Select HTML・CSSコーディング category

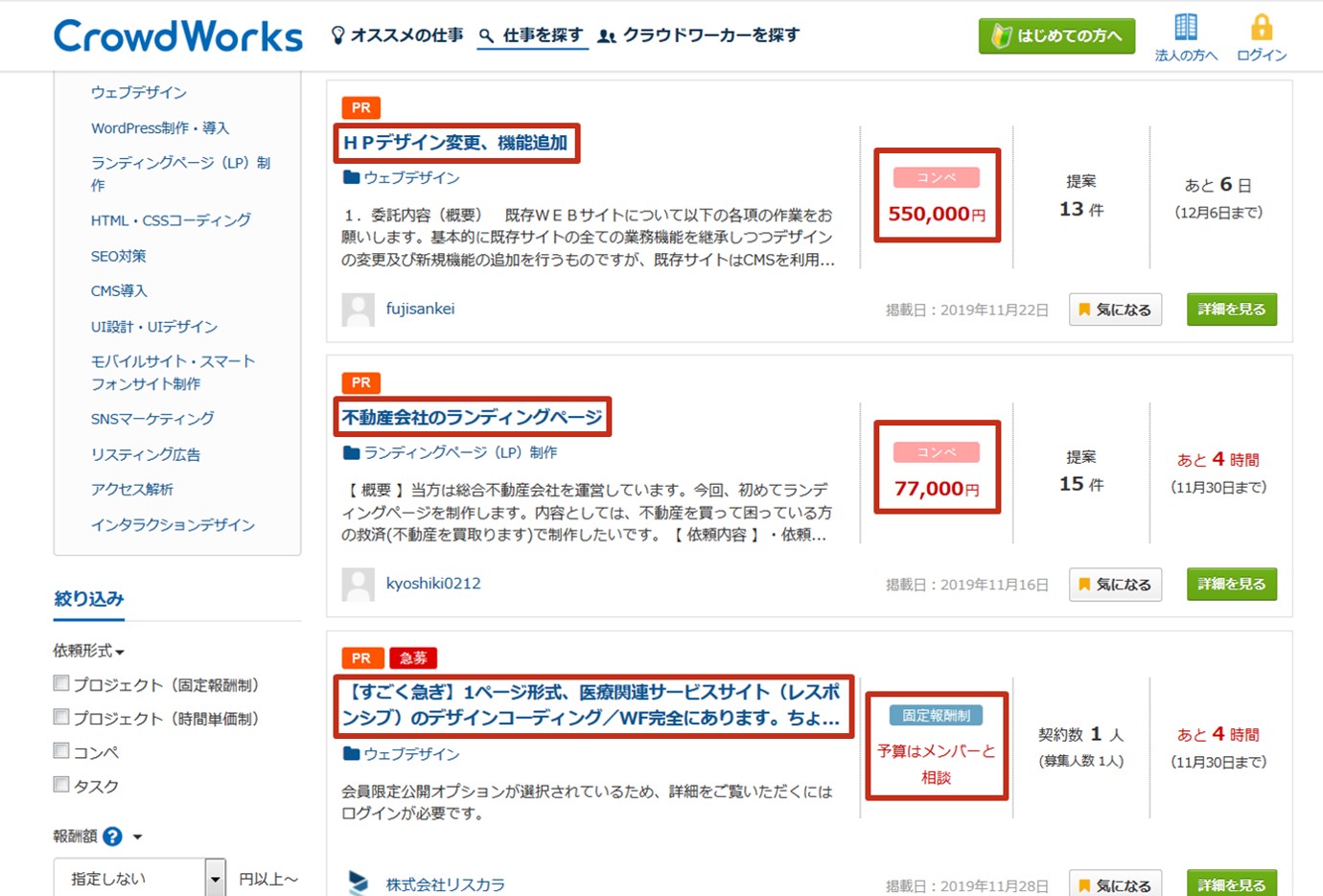pyautogui.click(x=171, y=220)
